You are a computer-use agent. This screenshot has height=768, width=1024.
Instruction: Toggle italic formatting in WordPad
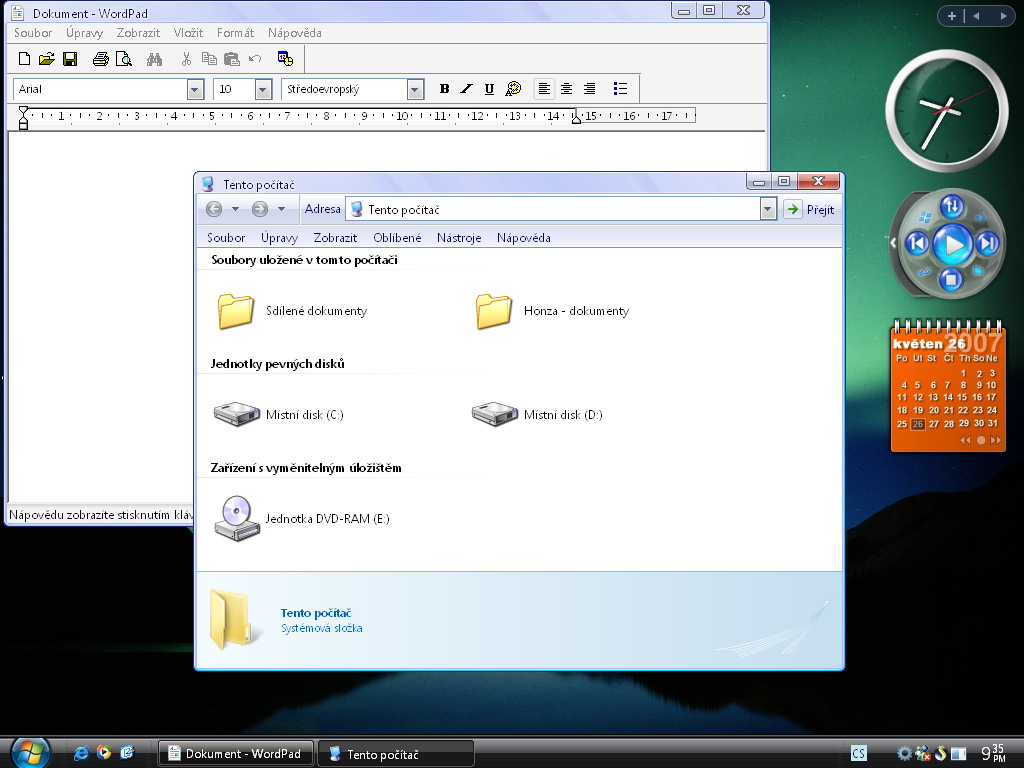tap(466, 89)
